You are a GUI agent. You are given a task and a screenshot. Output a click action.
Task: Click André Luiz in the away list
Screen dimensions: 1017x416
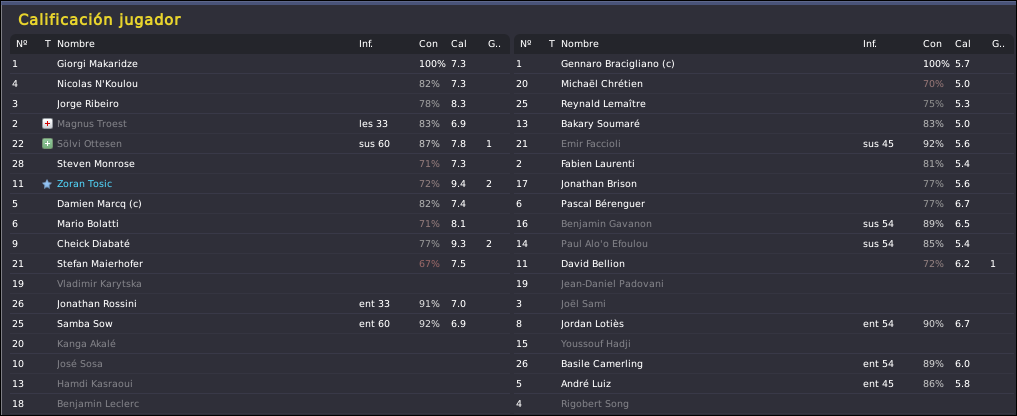586,384
